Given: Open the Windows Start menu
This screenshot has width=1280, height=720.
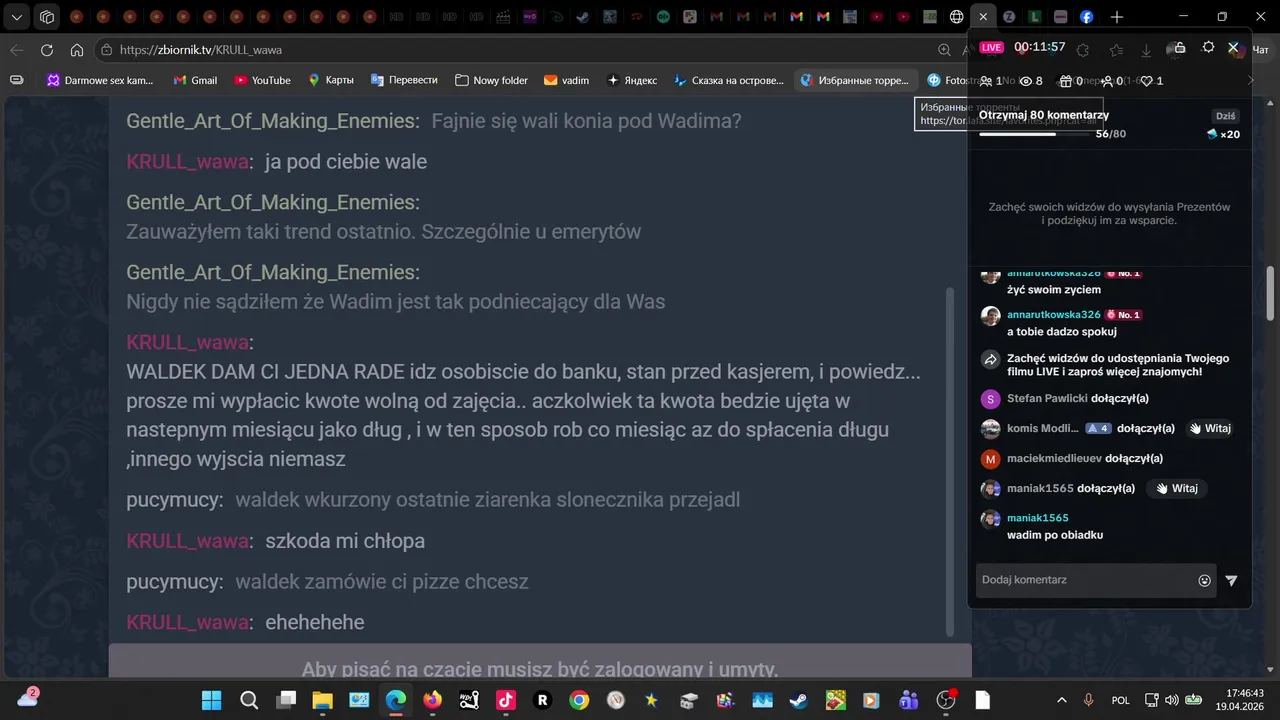Looking at the screenshot, I should tap(212, 700).
